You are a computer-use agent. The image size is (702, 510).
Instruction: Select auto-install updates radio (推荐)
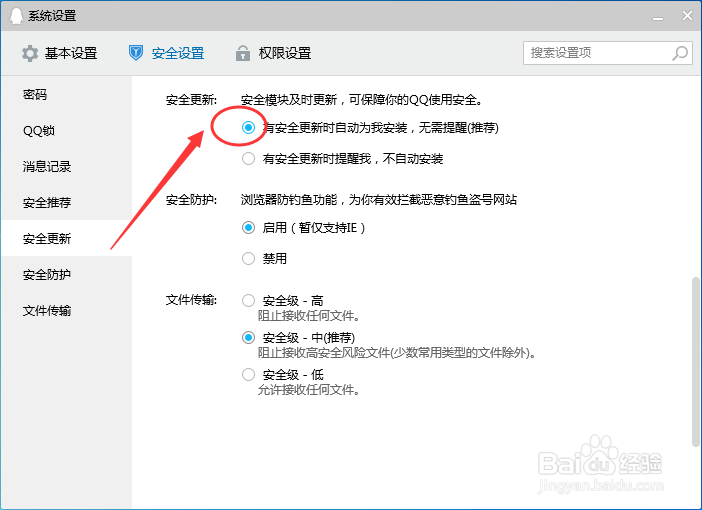point(248,128)
